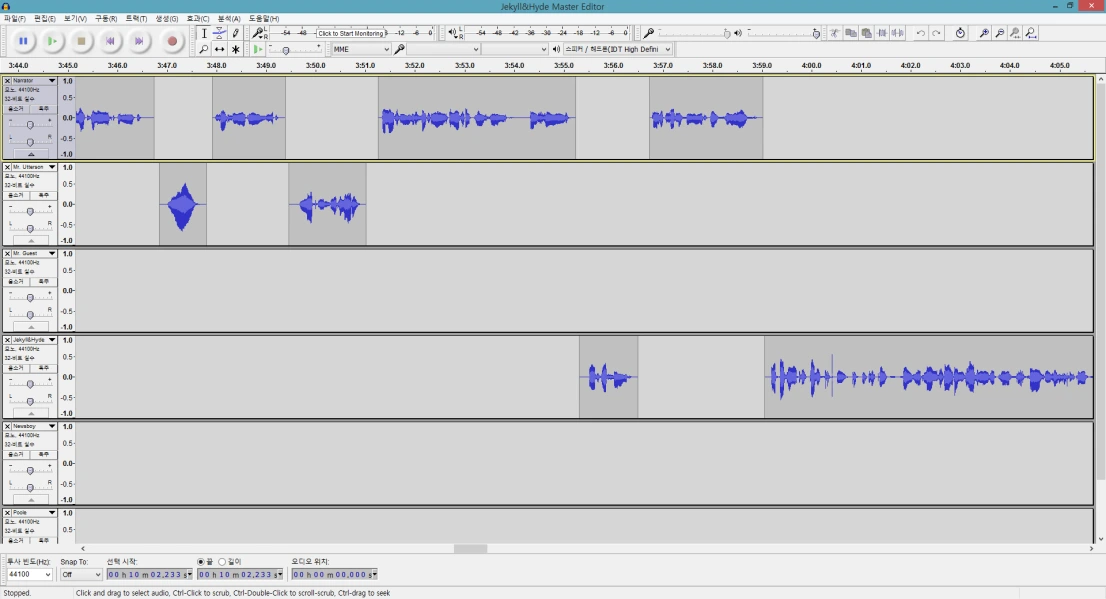
Task: Mute the Narrator track
Action: coord(16,109)
